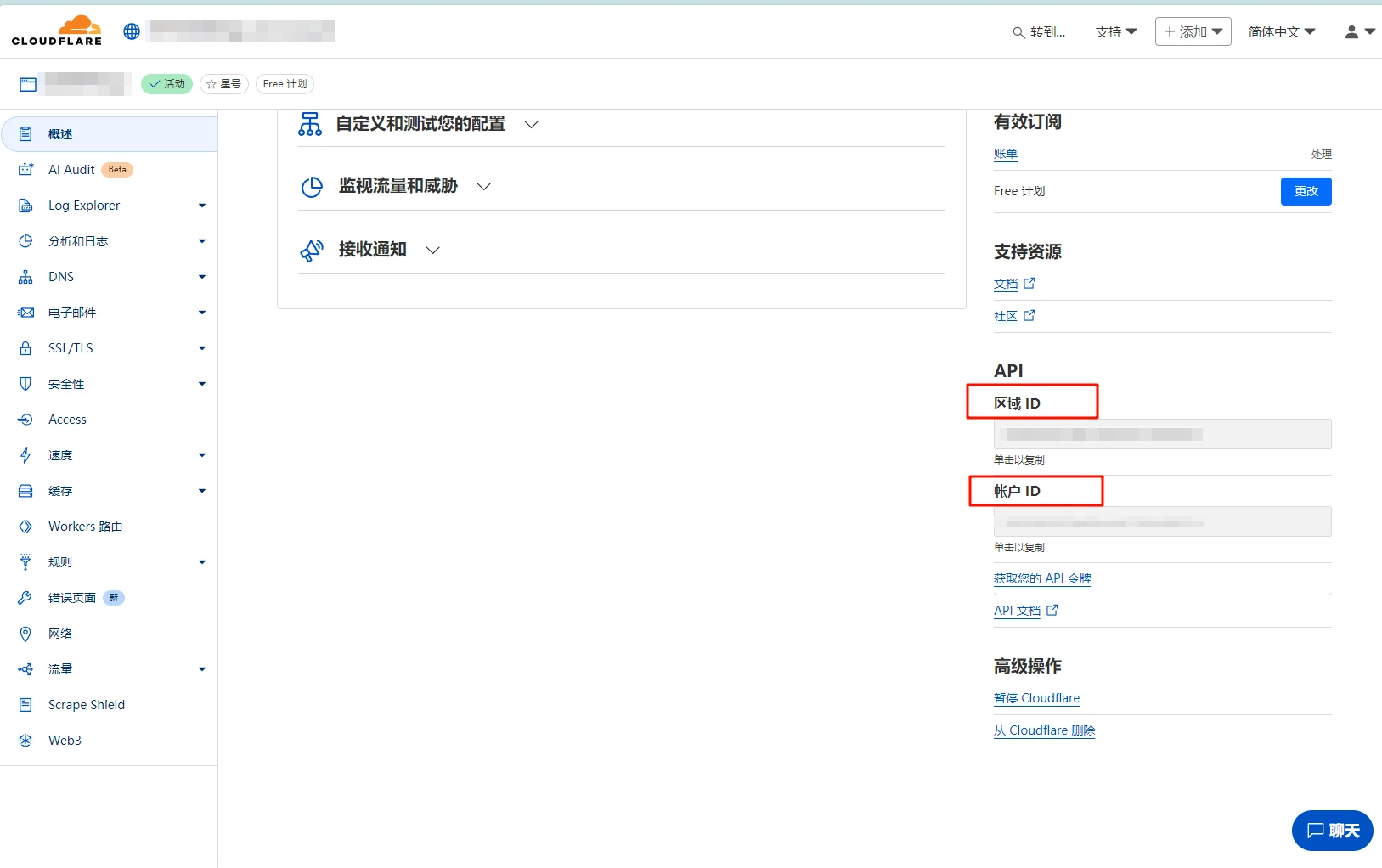The width and height of the screenshot is (1382, 868).
Task: Click the globe icon beside account name
Action: [x=132, y=31]
